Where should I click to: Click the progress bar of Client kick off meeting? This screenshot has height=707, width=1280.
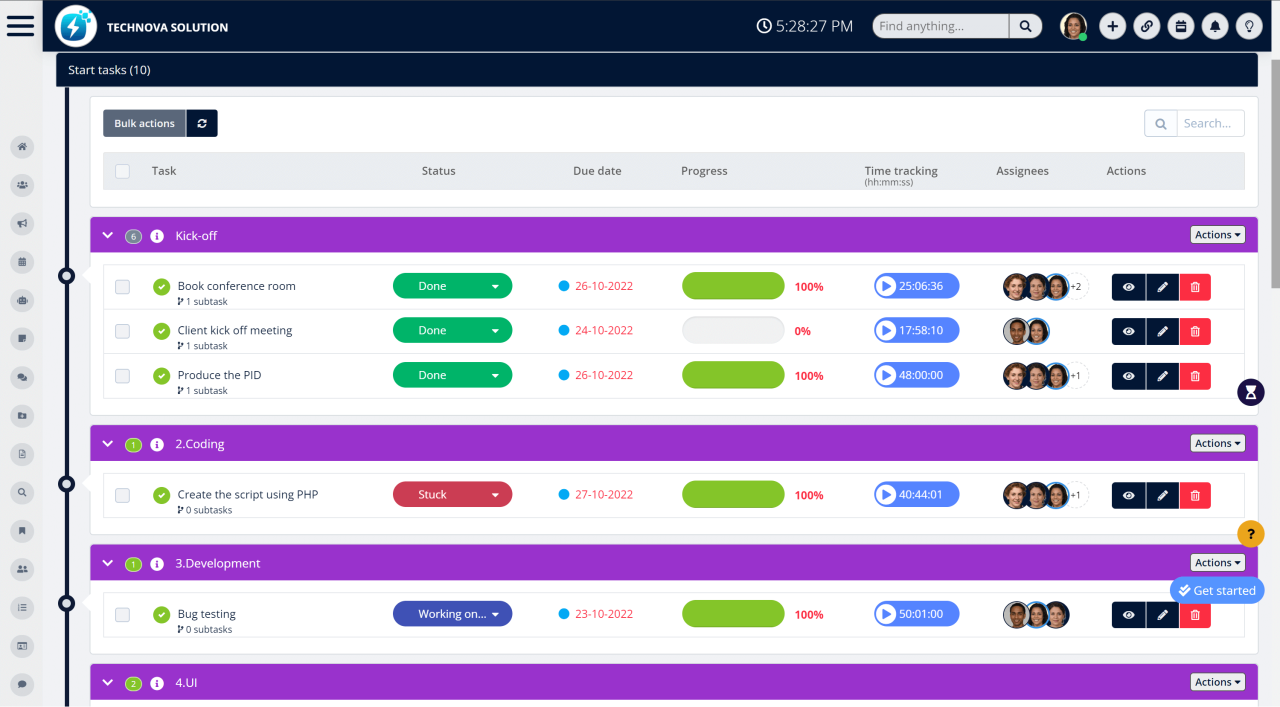(x=733, y=330)
